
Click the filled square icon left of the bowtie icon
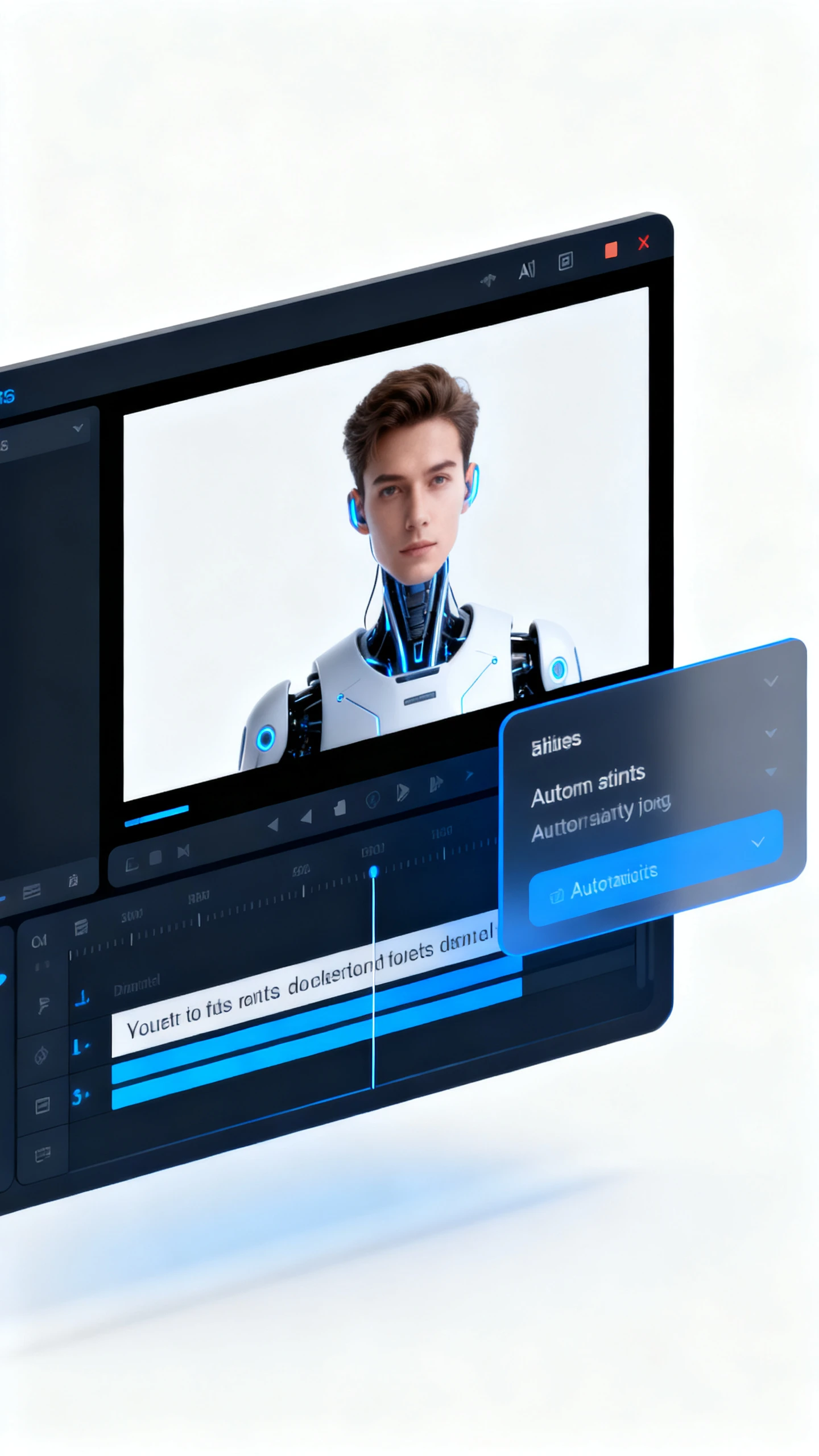[155, 857]
